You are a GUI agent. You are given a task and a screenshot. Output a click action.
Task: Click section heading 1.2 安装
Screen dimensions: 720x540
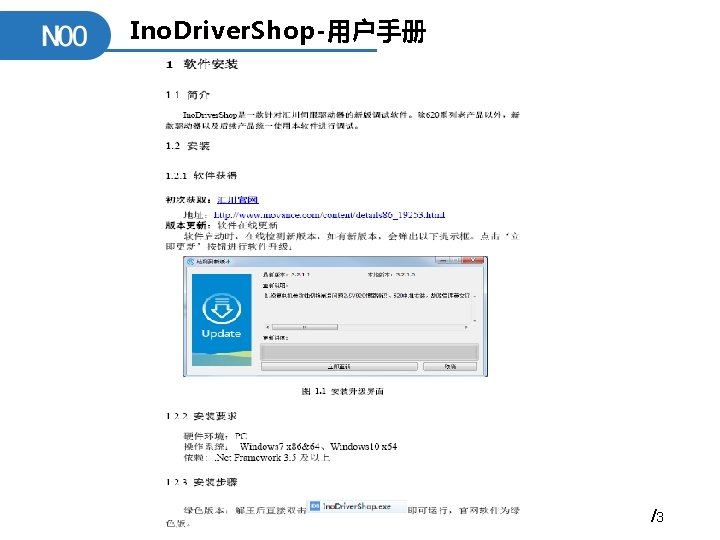tap(188, 146)
